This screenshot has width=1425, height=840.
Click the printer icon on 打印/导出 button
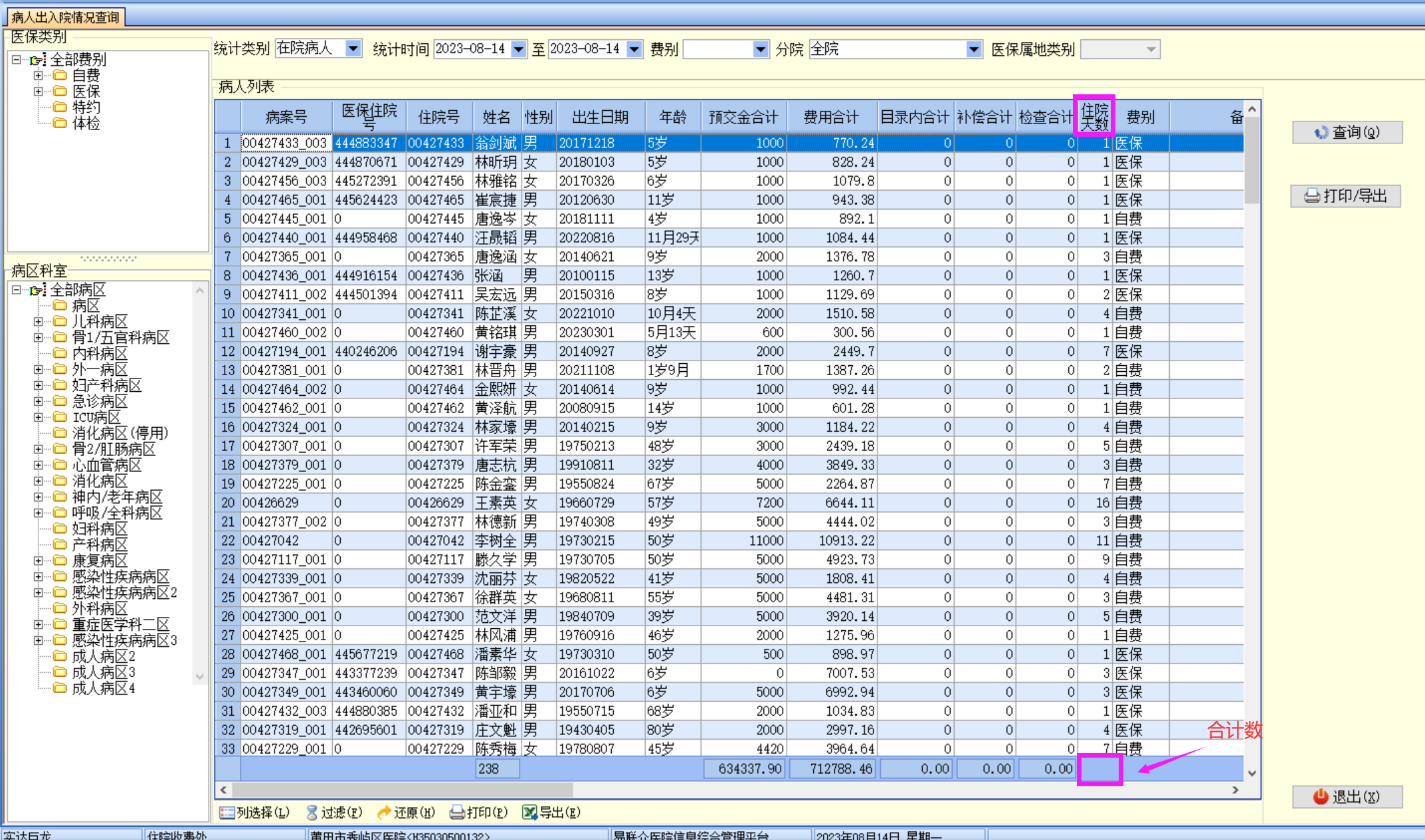[1312, 196]
